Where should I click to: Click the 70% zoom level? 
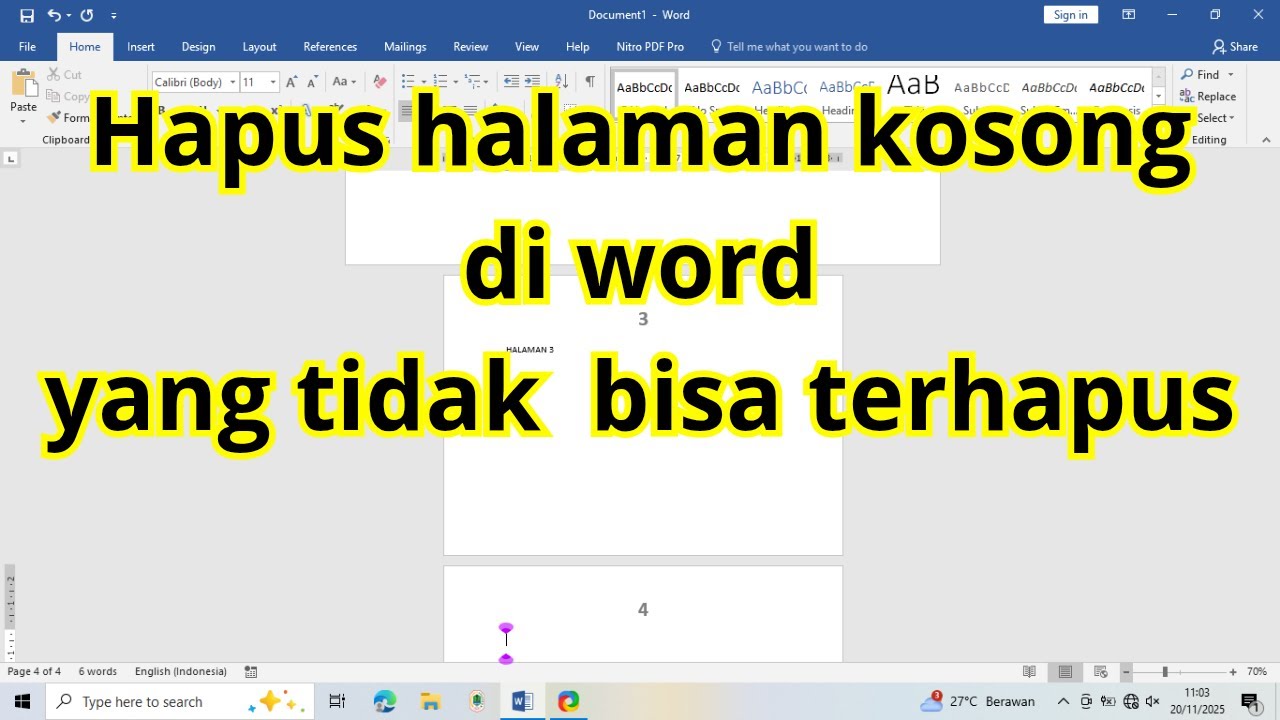[x=1257, y=672]
